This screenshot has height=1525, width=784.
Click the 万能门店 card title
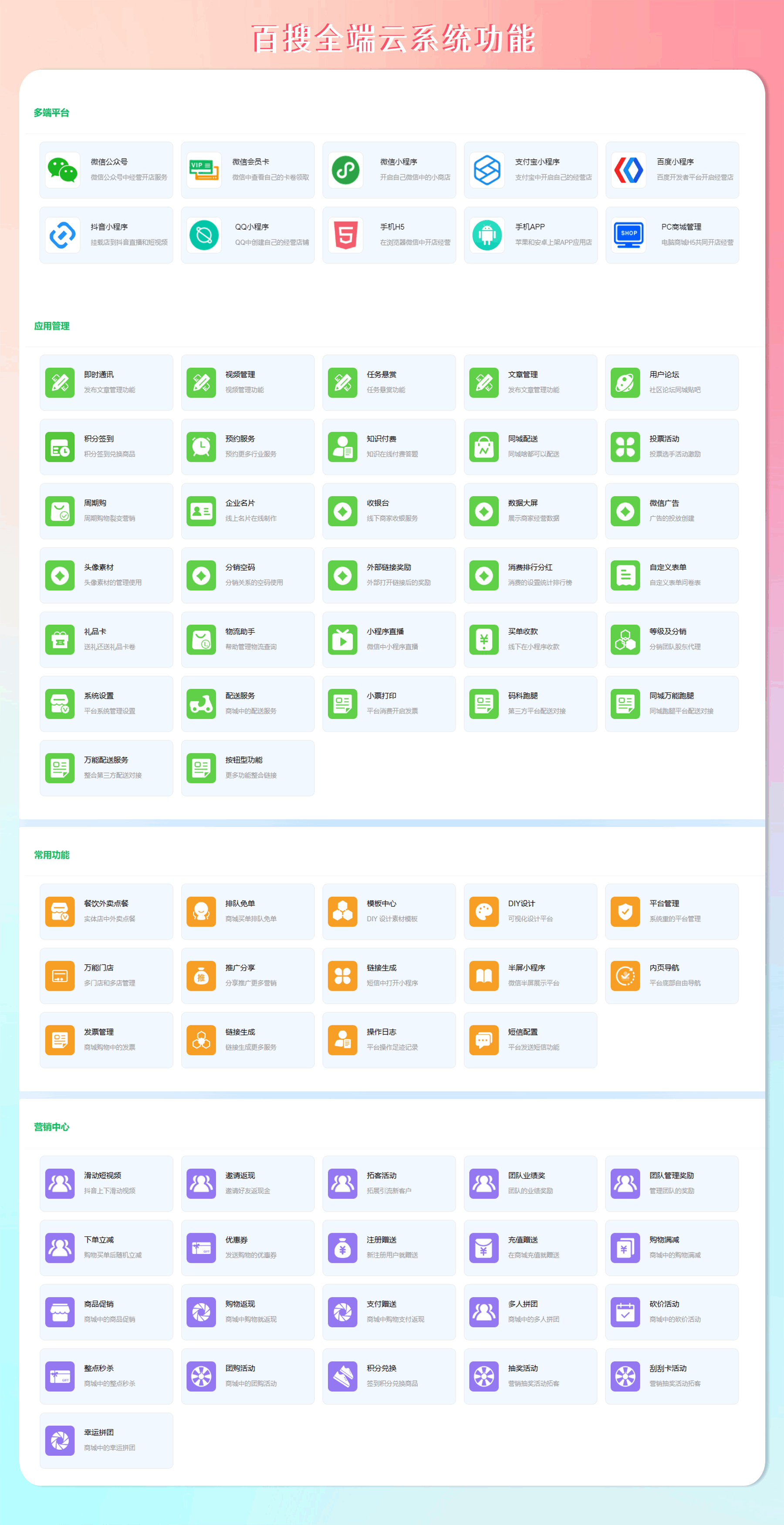click(99, 968)
